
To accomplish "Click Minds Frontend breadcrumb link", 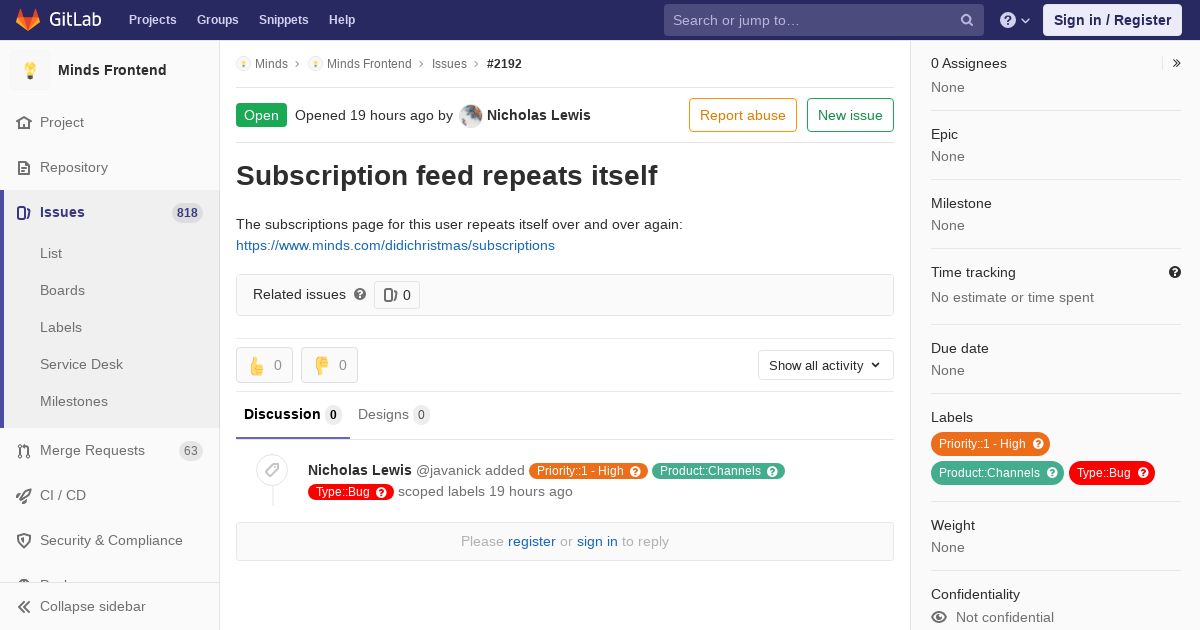I will point(369,63).
